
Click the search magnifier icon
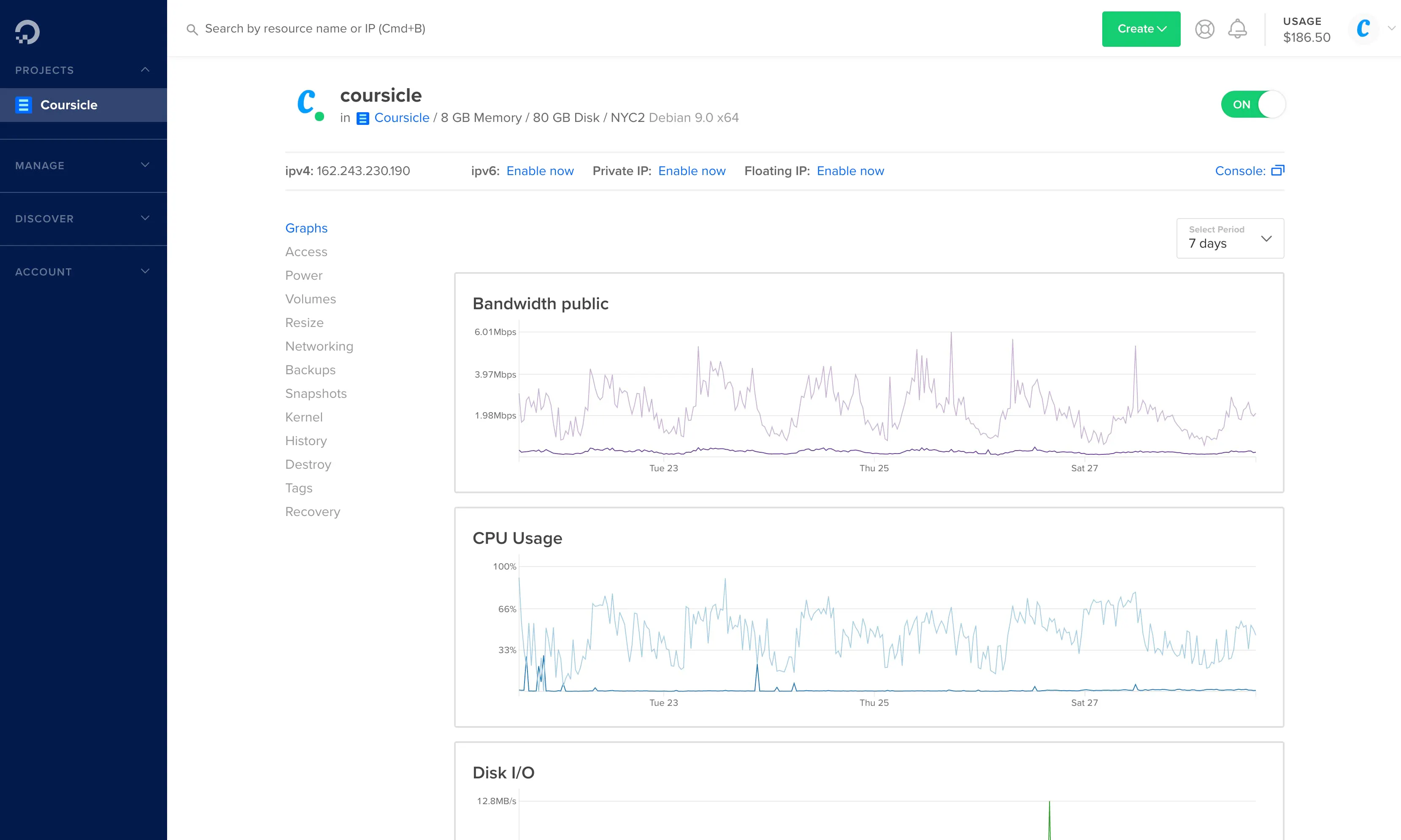click(192, 30)
